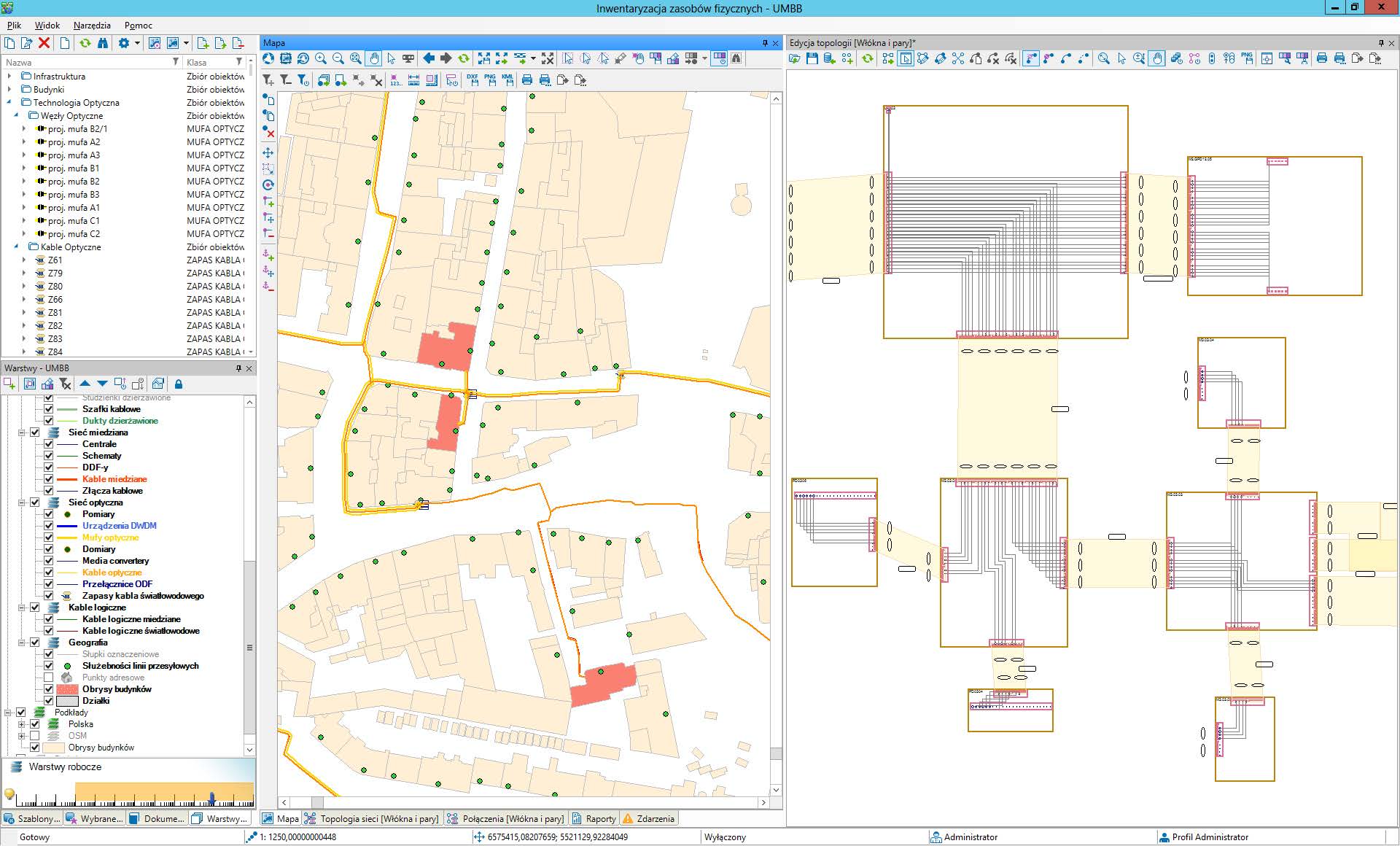Uncheck the Kable miedziane layer checkbox
Viewport: 1400px width, 846px height.
[x=49, y=479]
